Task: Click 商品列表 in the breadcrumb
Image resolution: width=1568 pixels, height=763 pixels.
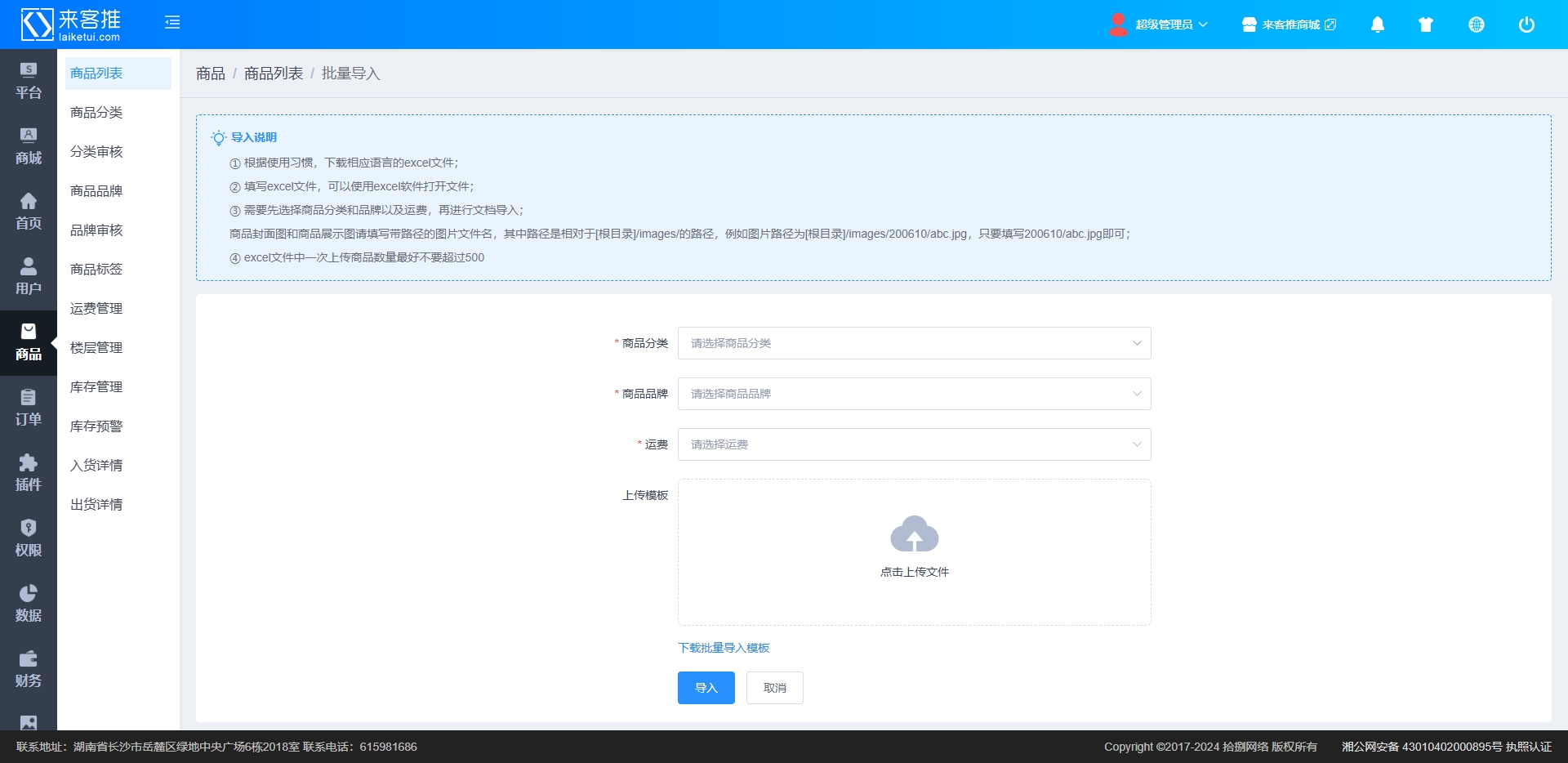Action: 273,74
